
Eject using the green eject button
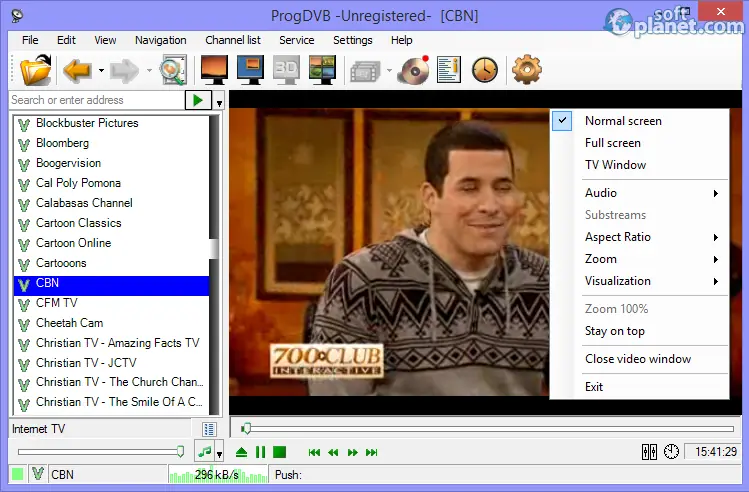coord(241,452)
